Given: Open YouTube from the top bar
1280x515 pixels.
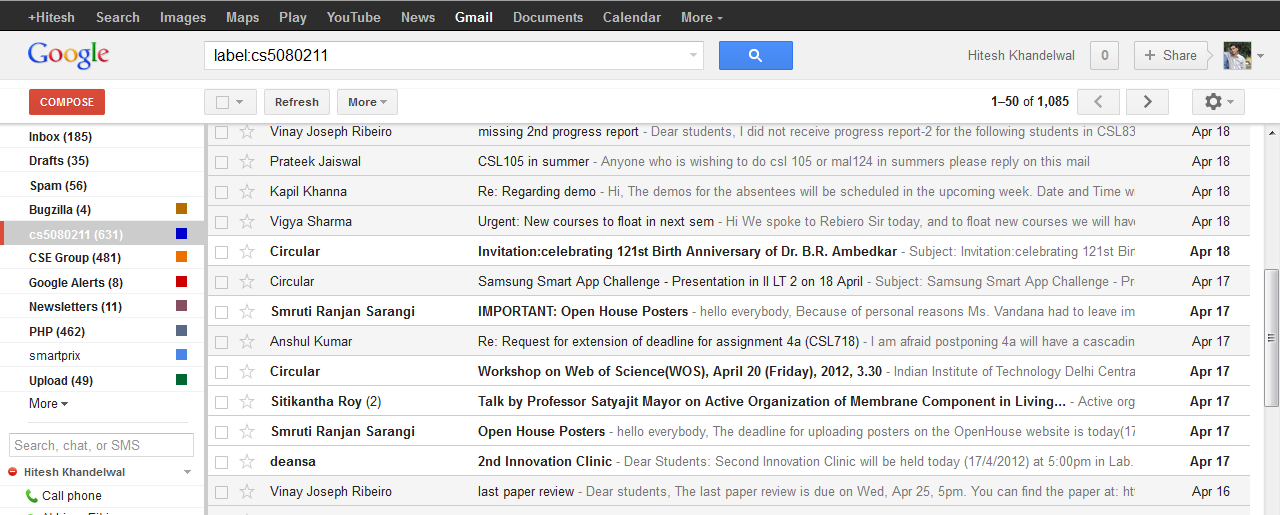Looking at the screenshot, I should click(353, 17).
